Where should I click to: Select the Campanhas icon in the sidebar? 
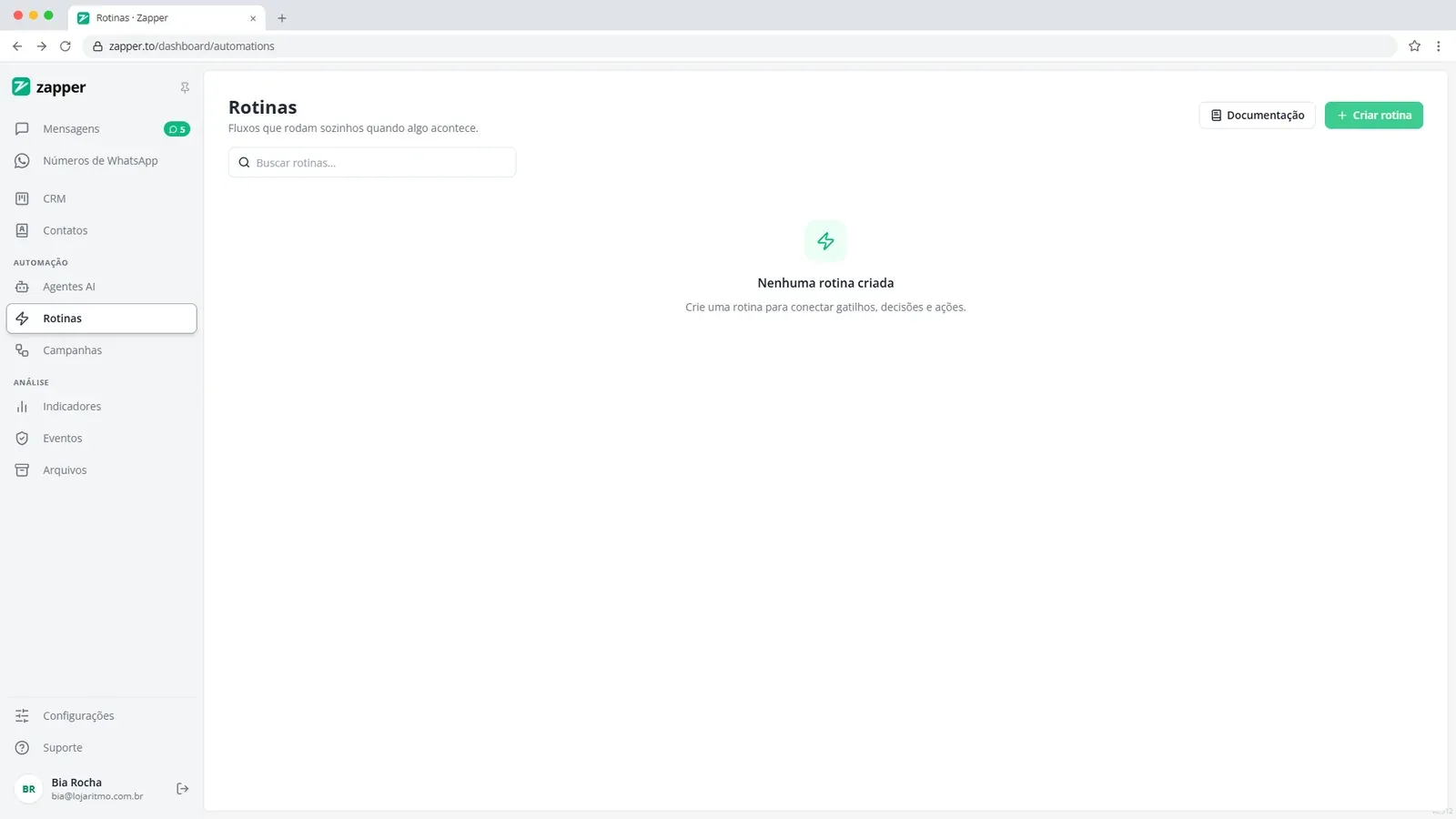tap(22, 350)
